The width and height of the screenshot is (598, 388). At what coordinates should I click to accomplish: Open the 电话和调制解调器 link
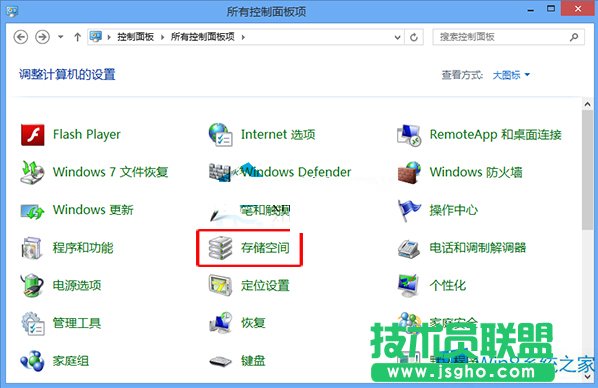click(477, 248)
